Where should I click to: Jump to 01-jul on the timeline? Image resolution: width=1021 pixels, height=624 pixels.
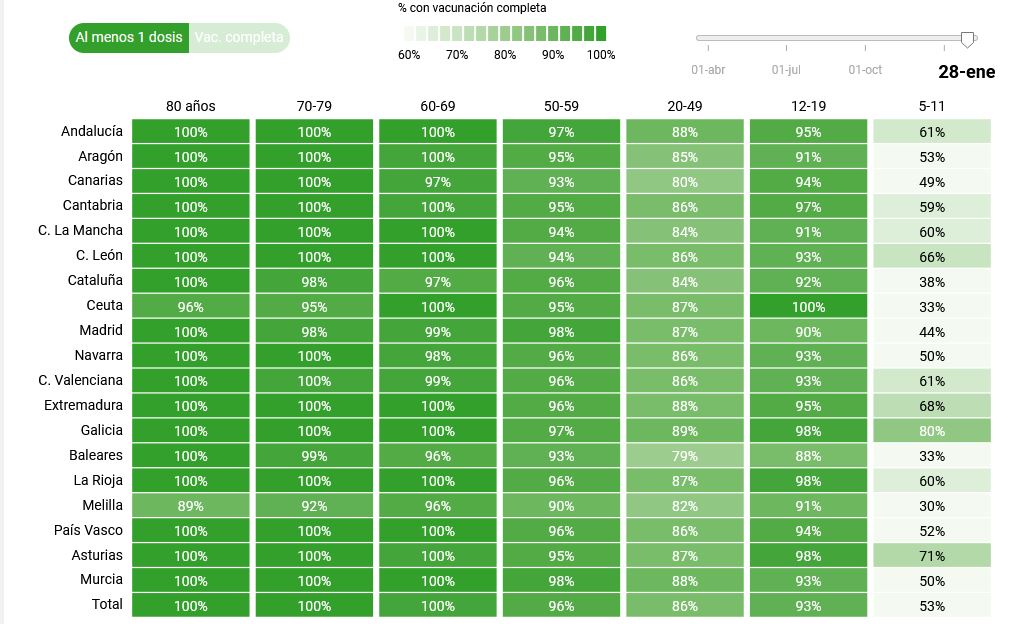pos(786,70)
